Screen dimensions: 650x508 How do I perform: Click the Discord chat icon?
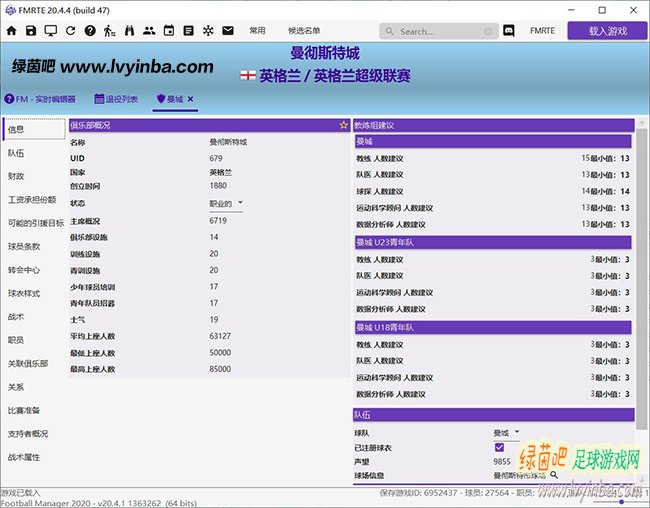509,31
